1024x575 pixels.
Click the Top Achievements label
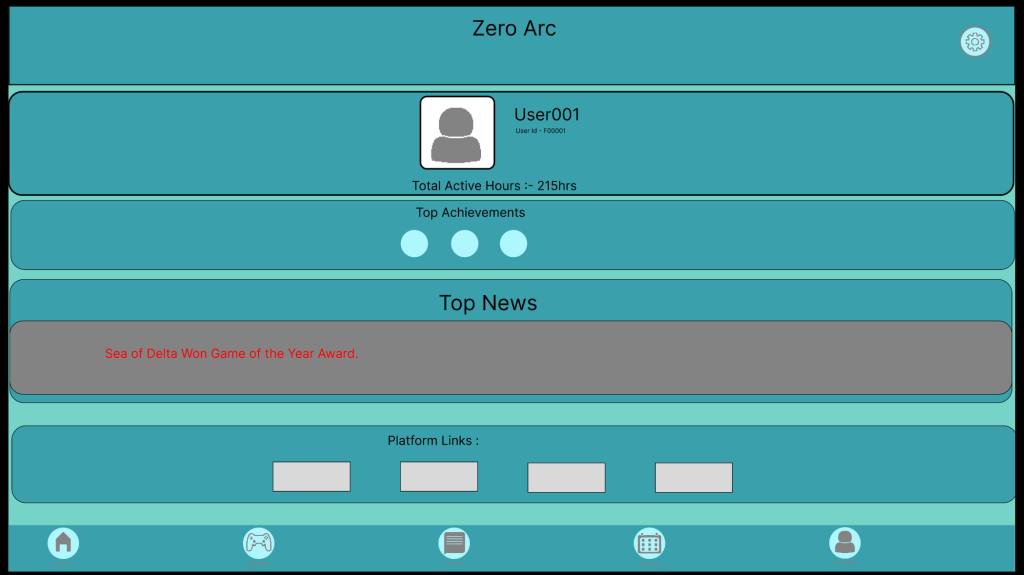pos(470,213)
